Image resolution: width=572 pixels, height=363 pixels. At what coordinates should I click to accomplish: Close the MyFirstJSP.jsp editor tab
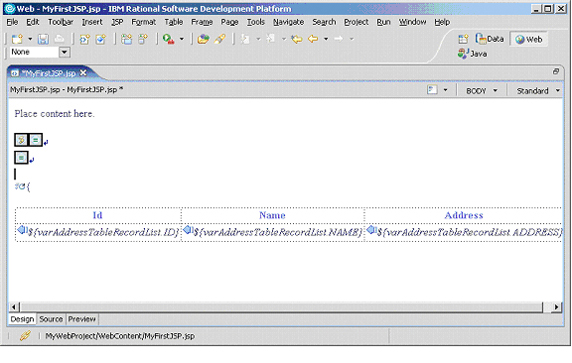point(83,73)
